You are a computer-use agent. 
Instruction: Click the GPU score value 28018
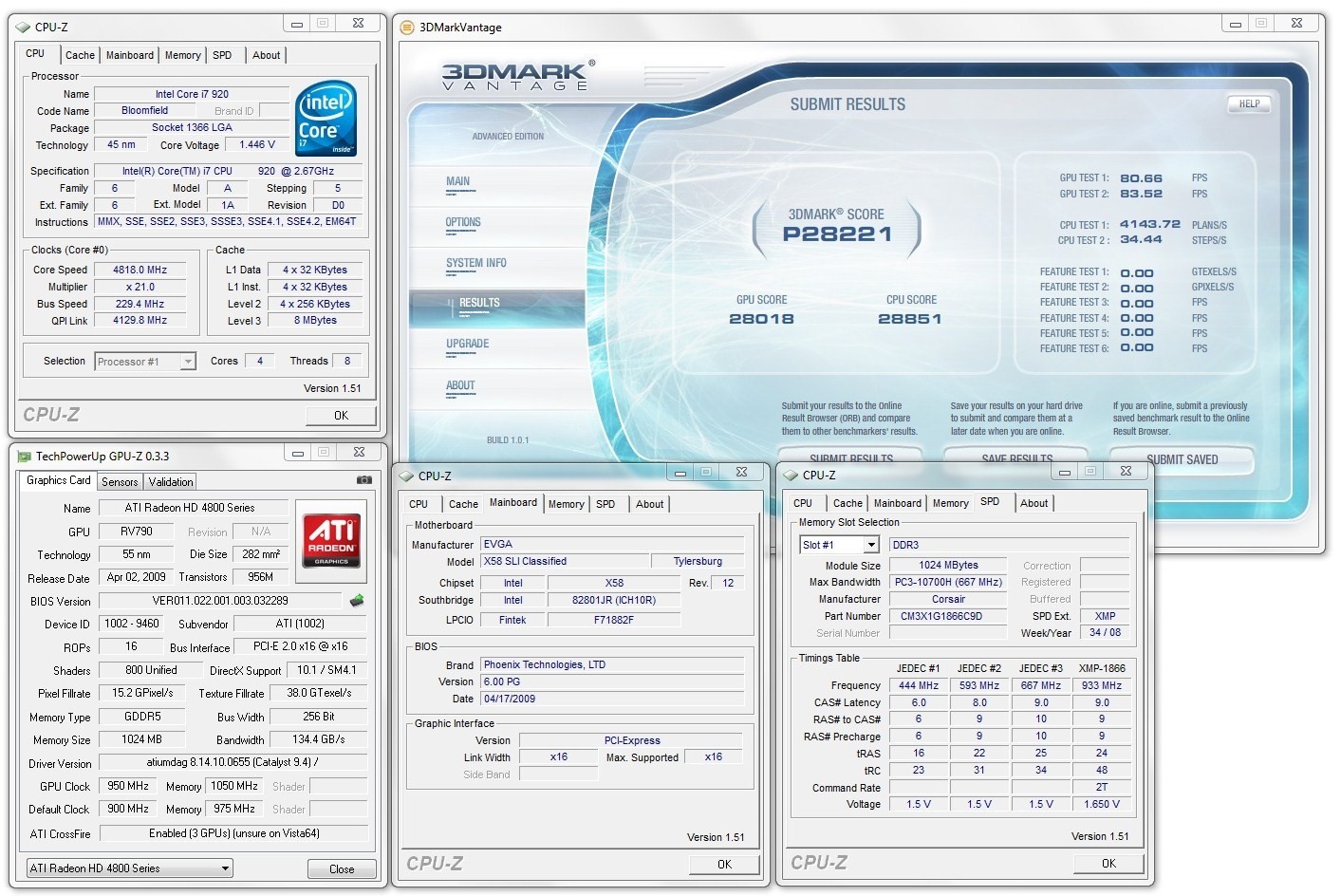[x=761, y=319]
